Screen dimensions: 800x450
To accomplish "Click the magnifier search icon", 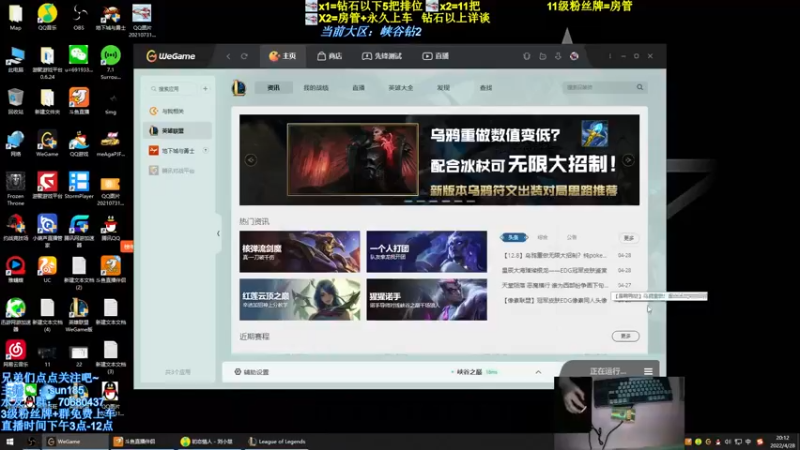I will tap(640, 87).
